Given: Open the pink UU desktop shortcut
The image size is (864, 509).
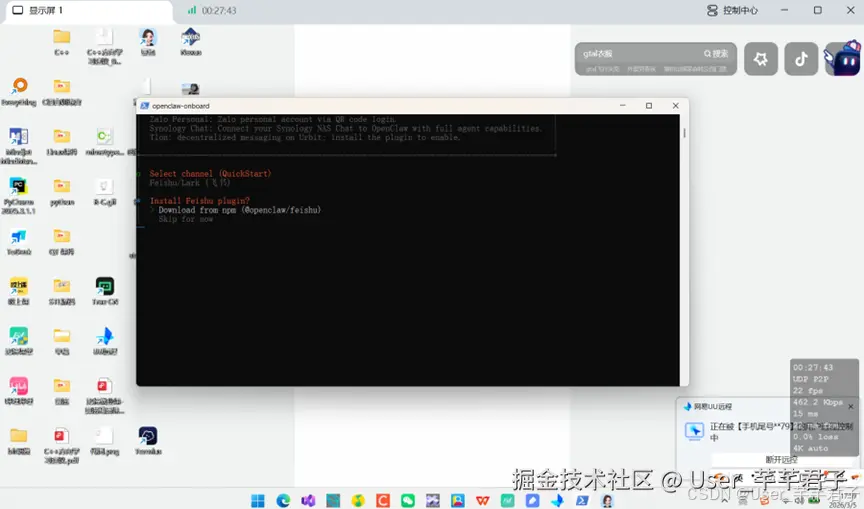Looking at the screenshot, I should coord(19,391).
